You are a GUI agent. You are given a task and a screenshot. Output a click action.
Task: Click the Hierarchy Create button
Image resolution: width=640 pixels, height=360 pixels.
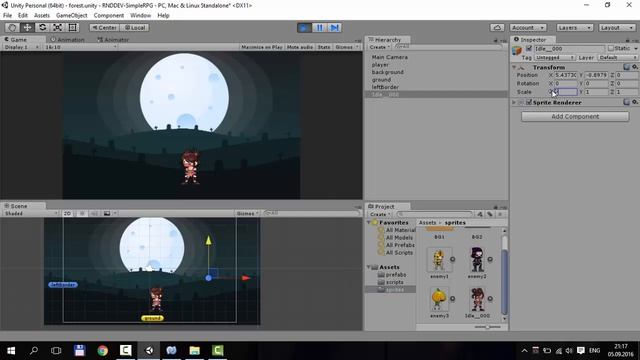tap(379, 47)
